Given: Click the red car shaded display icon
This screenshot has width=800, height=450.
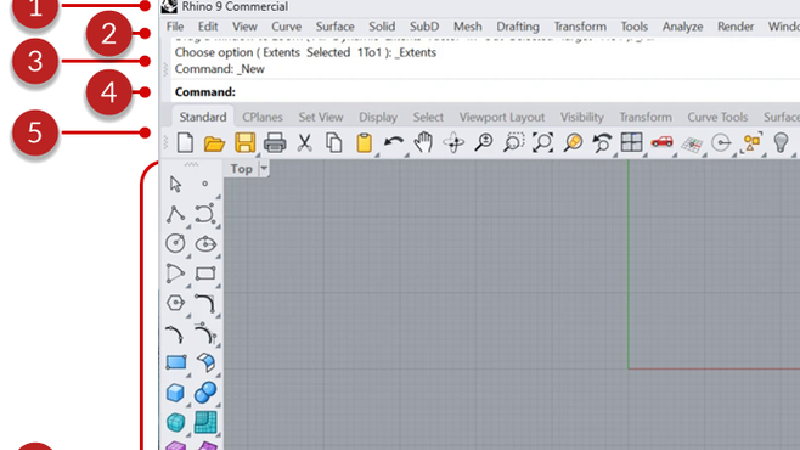Looking at the screenshot, I should click(662, 142).
